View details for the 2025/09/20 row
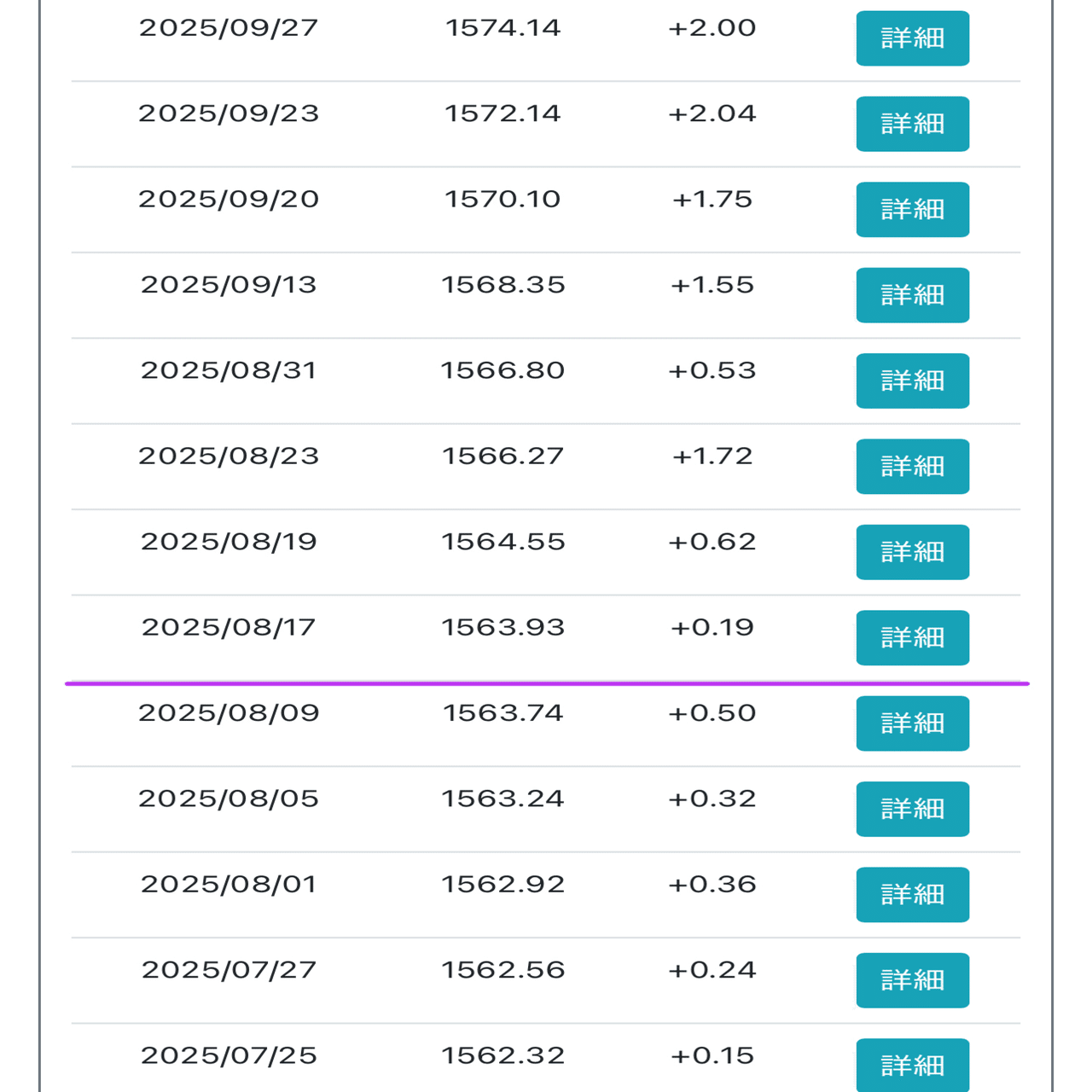This screenshot has height=1092, width=1092. tap(912, 209)
